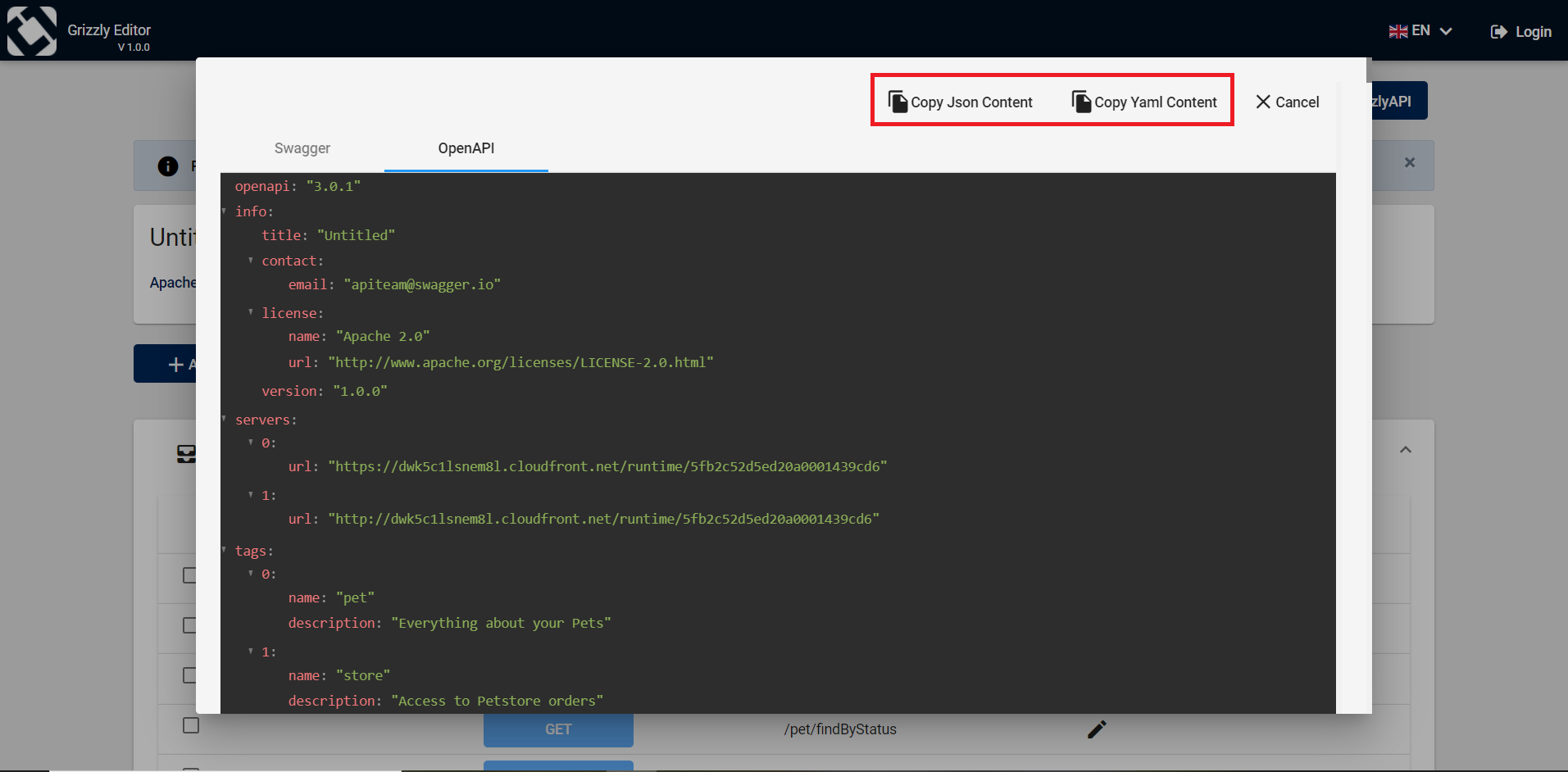
Task: Collapse tags item 0
Action: click(x=251, y=573)
